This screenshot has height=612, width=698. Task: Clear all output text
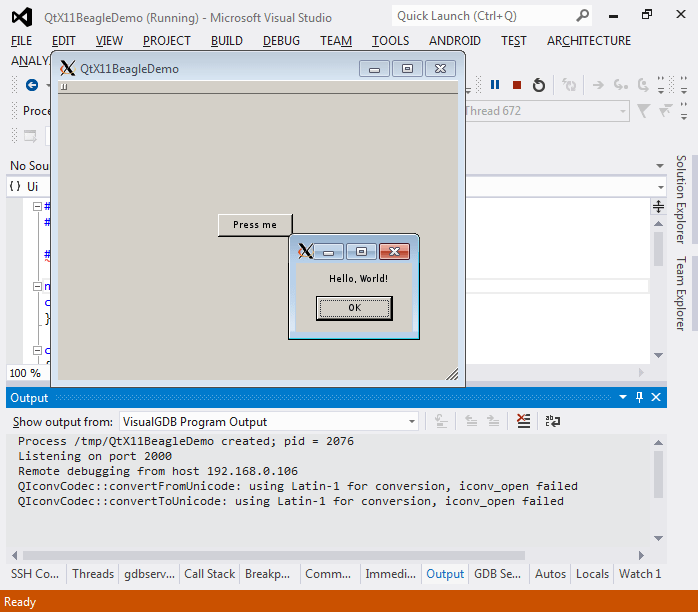524,421
